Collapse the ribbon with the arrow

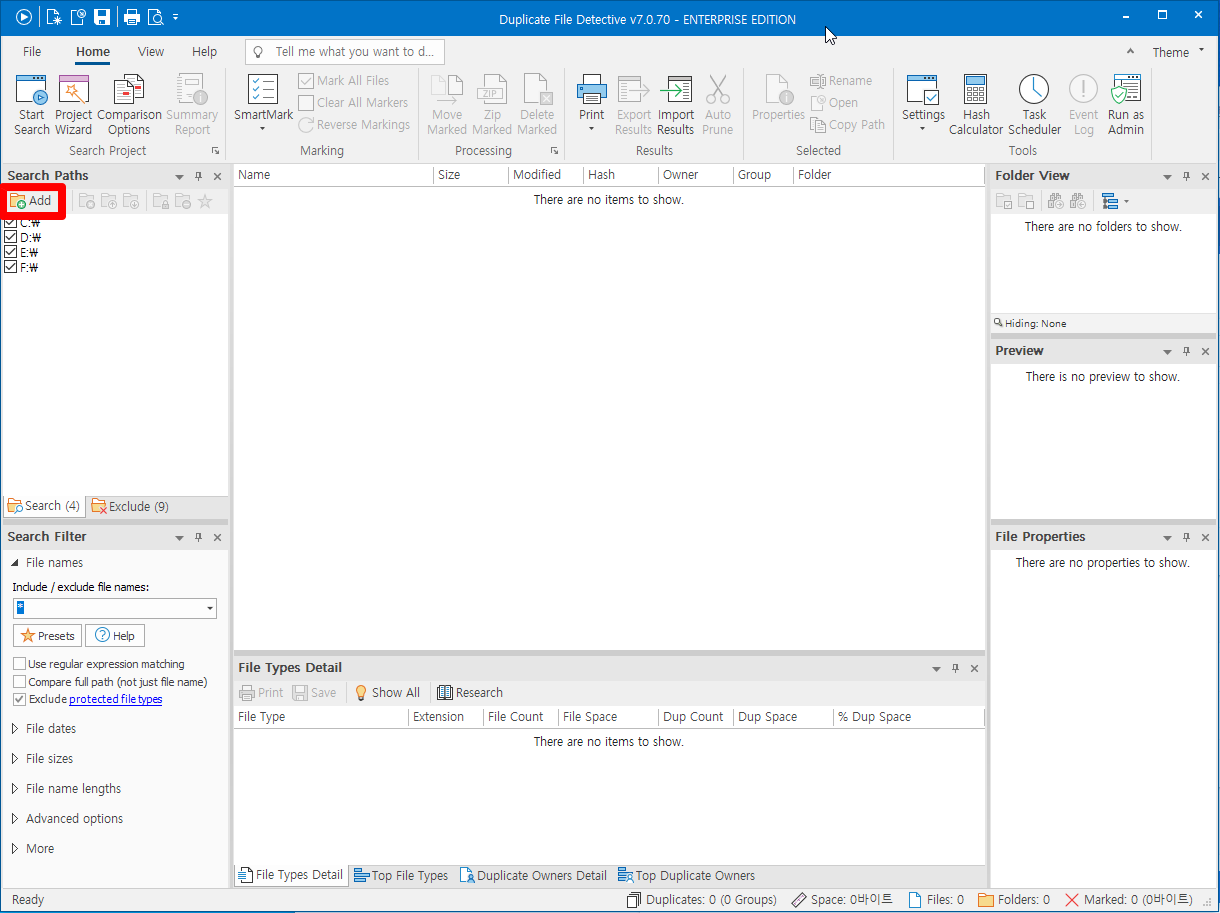pos(1130,52)
